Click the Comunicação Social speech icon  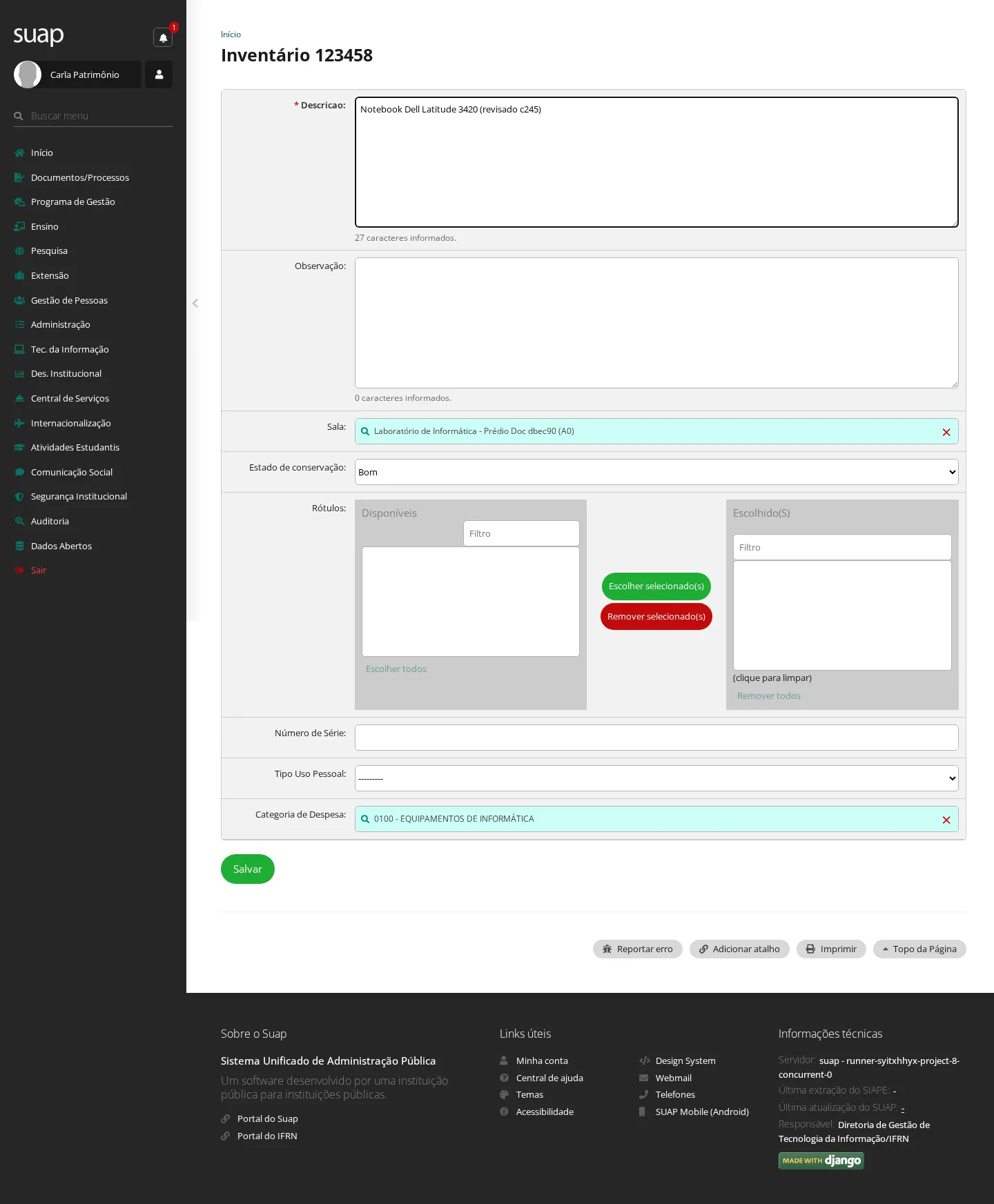(x=19, y=472)
